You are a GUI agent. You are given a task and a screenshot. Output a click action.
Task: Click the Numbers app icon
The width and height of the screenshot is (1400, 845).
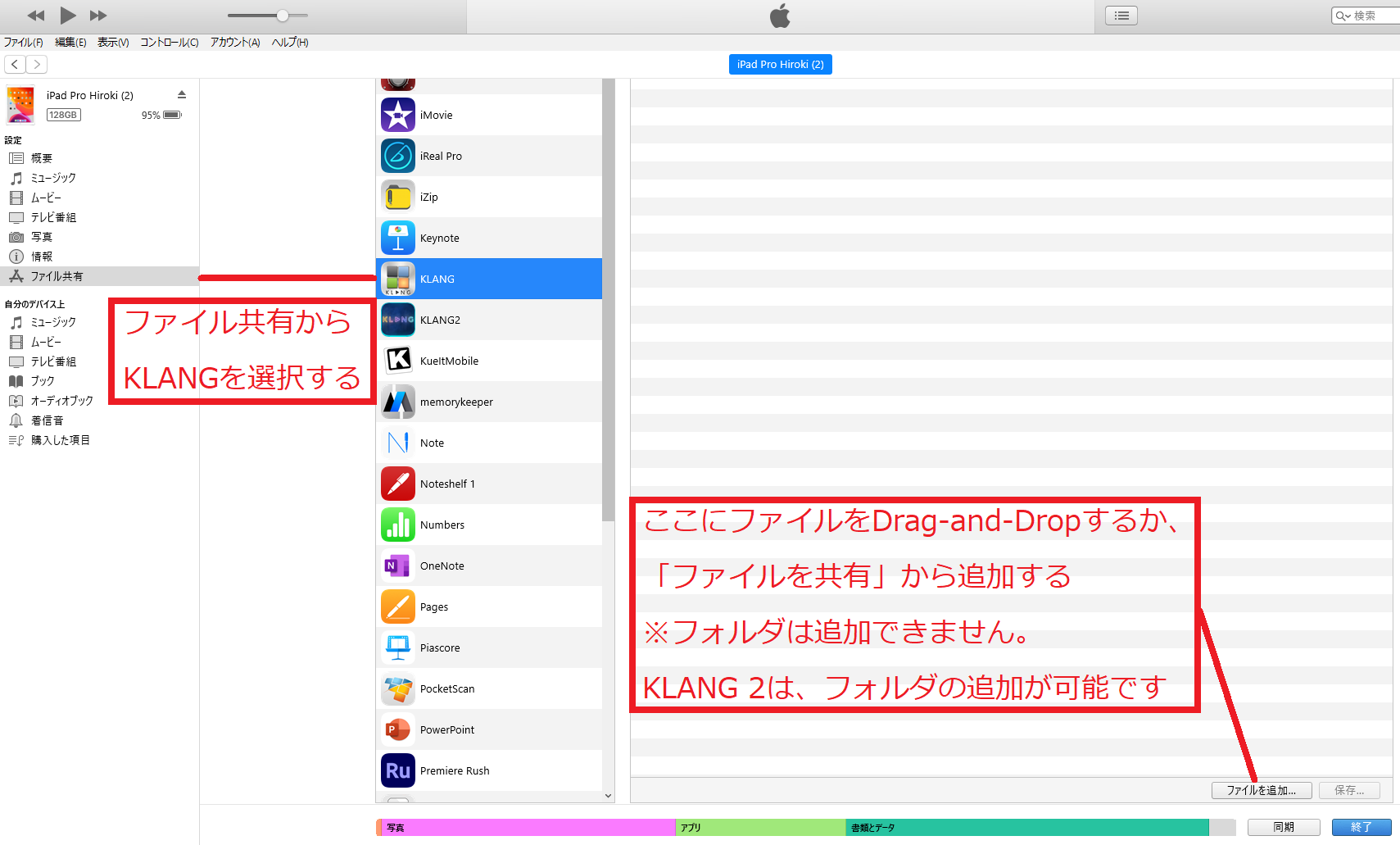(398, 525)
